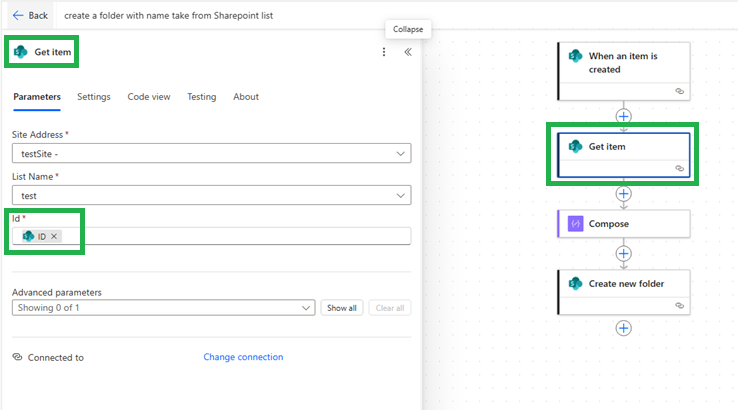Click the SharePoint icon on the Get item card
Image resolution: width=738 pixels, height=410 pixels.
tap(575, 146)
